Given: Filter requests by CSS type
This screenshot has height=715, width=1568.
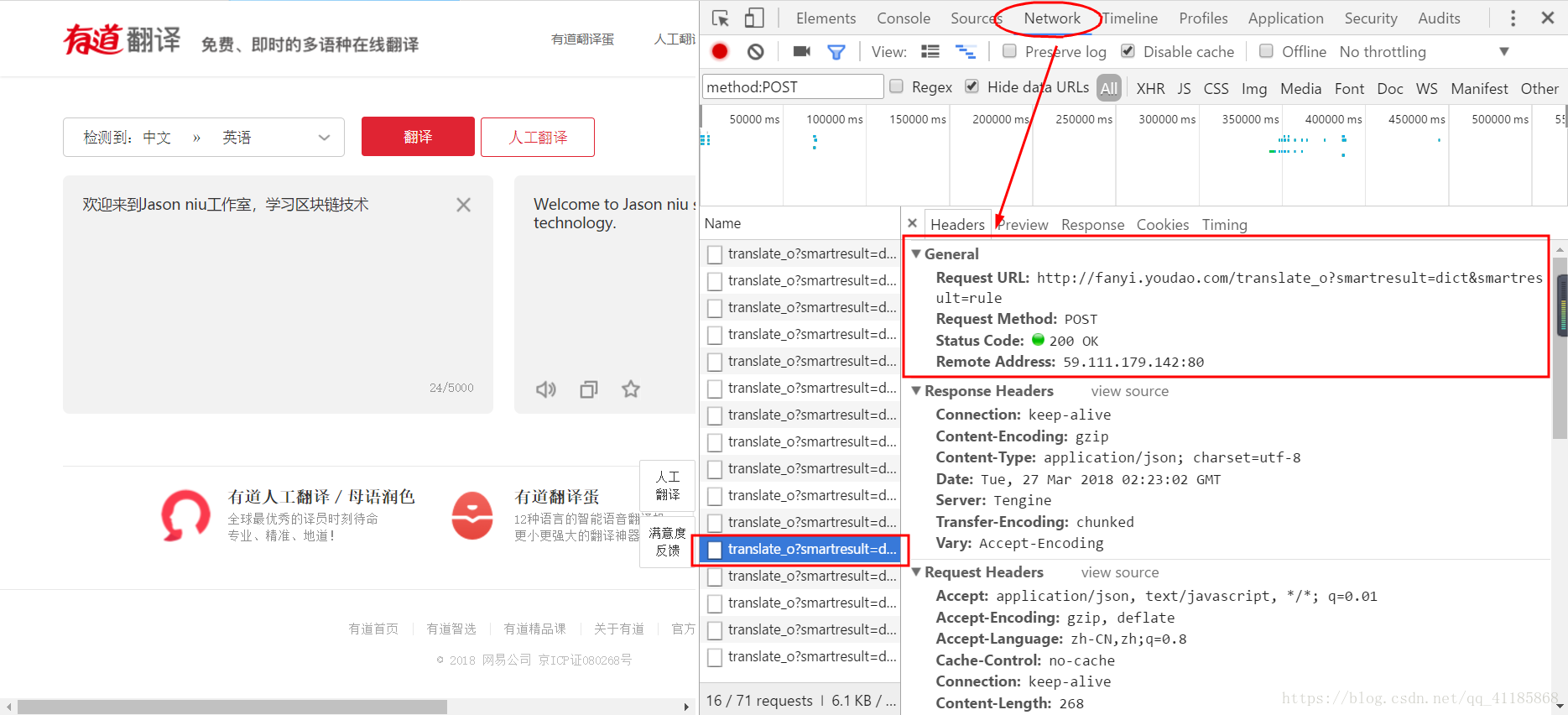Looking at the screenshot, I should (x=1216, y=88).
